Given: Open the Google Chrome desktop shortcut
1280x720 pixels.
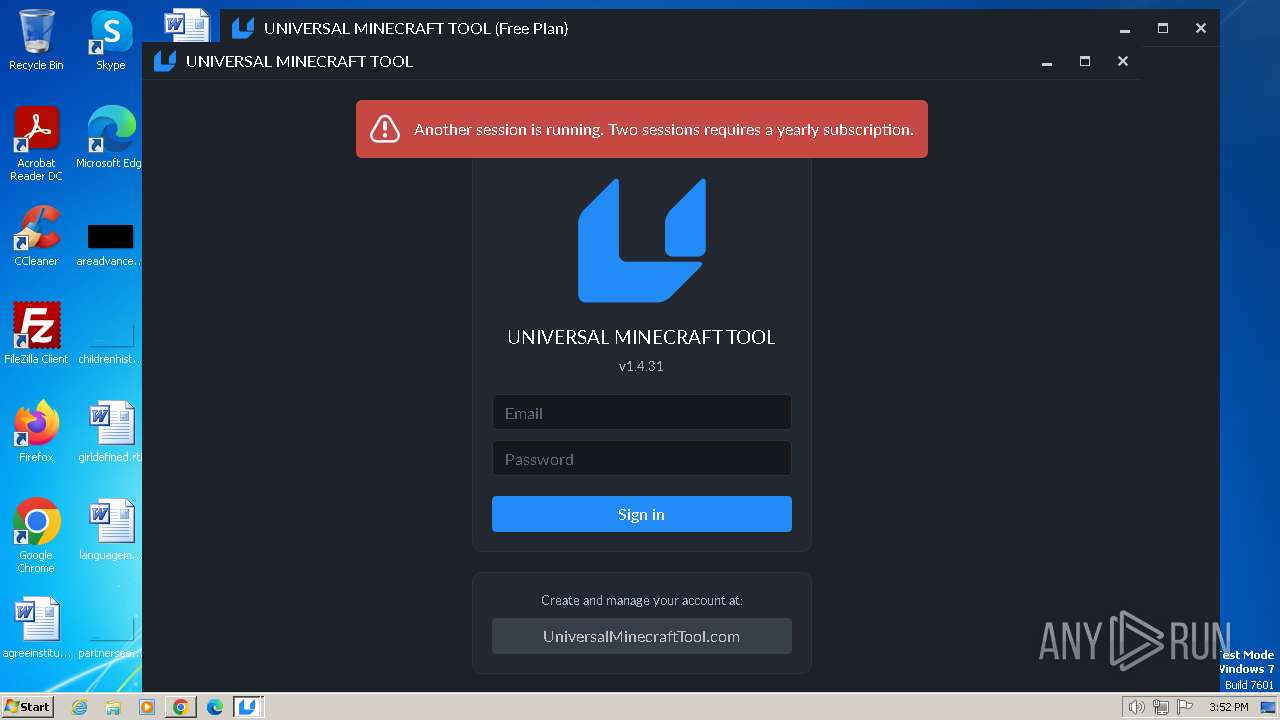Looking at the screenshot, I should 36,536.
